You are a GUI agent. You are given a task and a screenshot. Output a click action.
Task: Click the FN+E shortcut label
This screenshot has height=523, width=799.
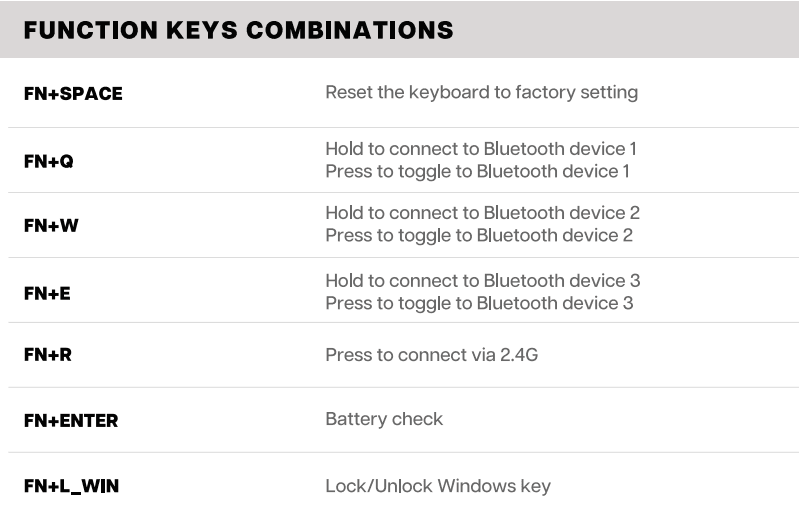click(47, 294)
